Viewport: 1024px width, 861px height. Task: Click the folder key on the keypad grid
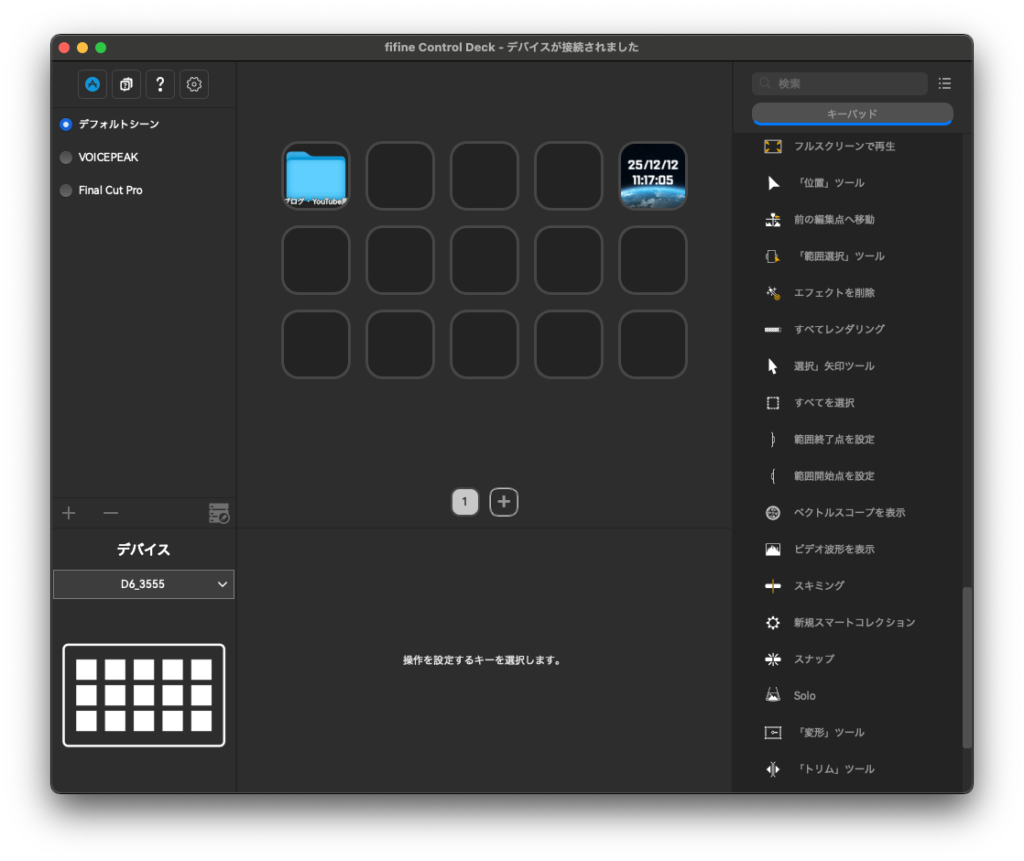coord(315,176)
